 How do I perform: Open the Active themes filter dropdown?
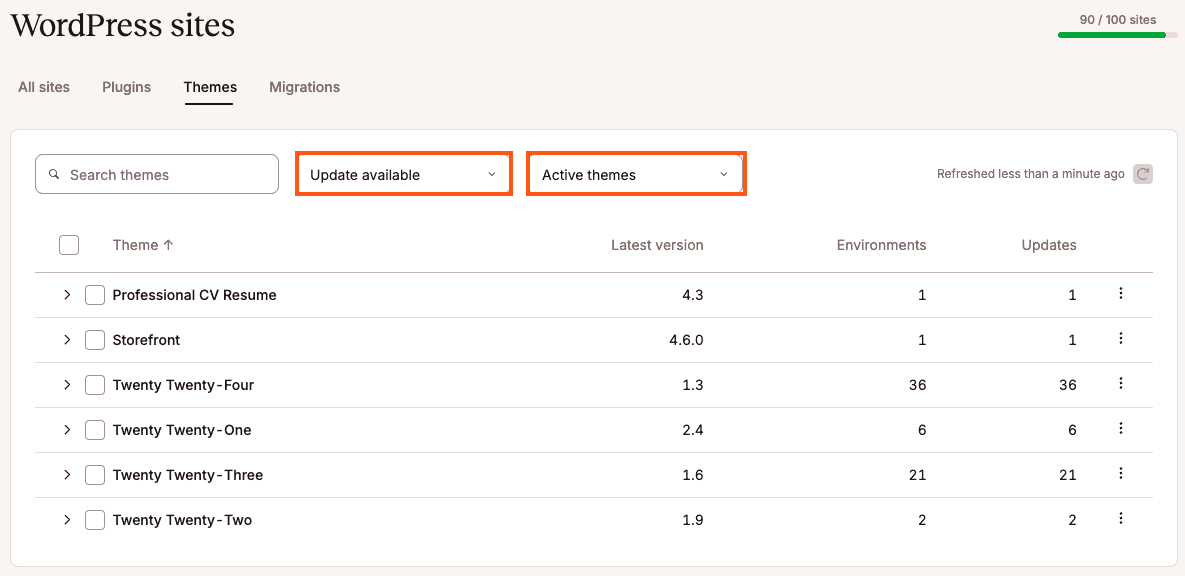pos(636,175)
